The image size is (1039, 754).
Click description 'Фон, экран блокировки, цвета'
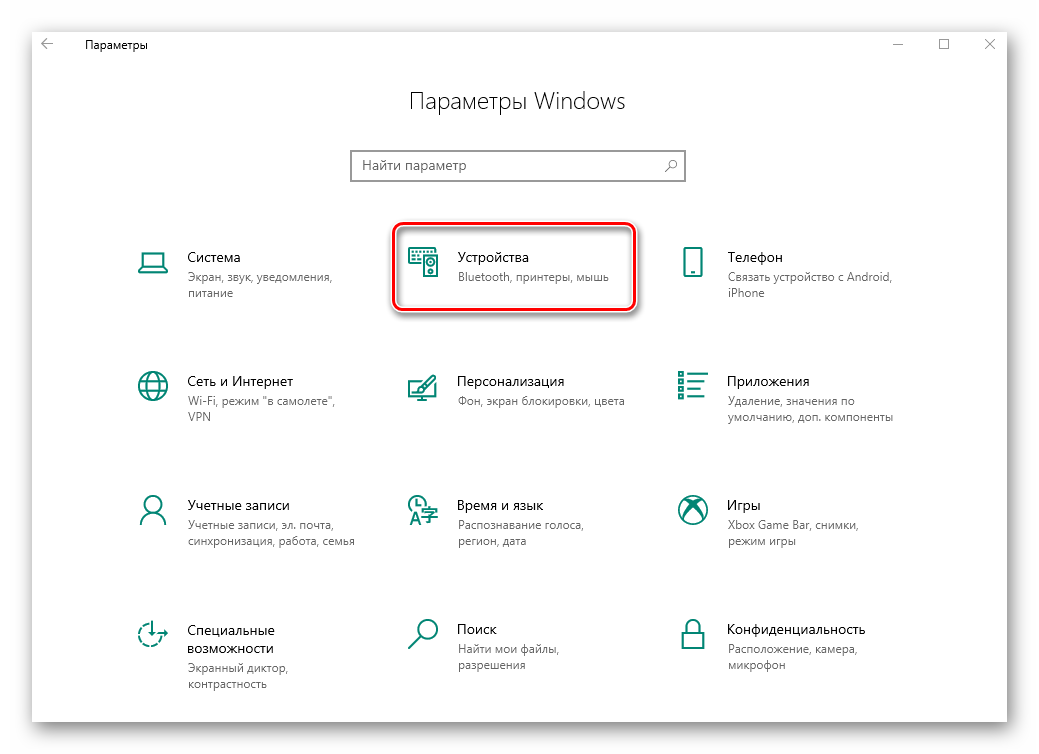[x=541, y=401]
